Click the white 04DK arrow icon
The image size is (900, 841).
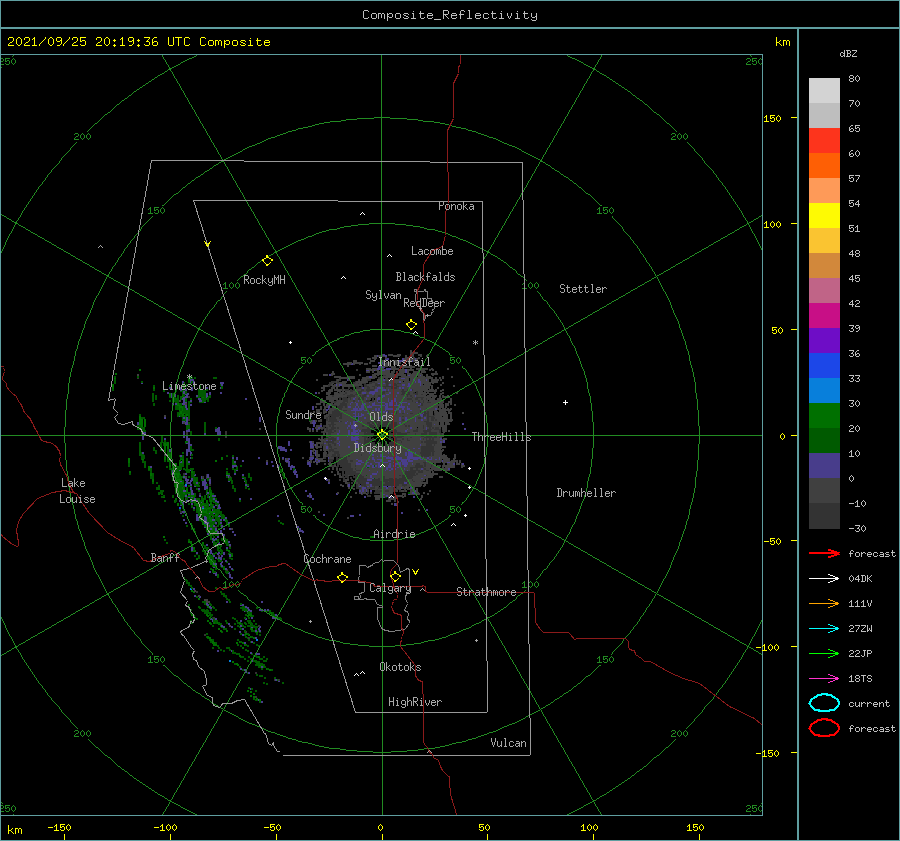tap(824, 578)
